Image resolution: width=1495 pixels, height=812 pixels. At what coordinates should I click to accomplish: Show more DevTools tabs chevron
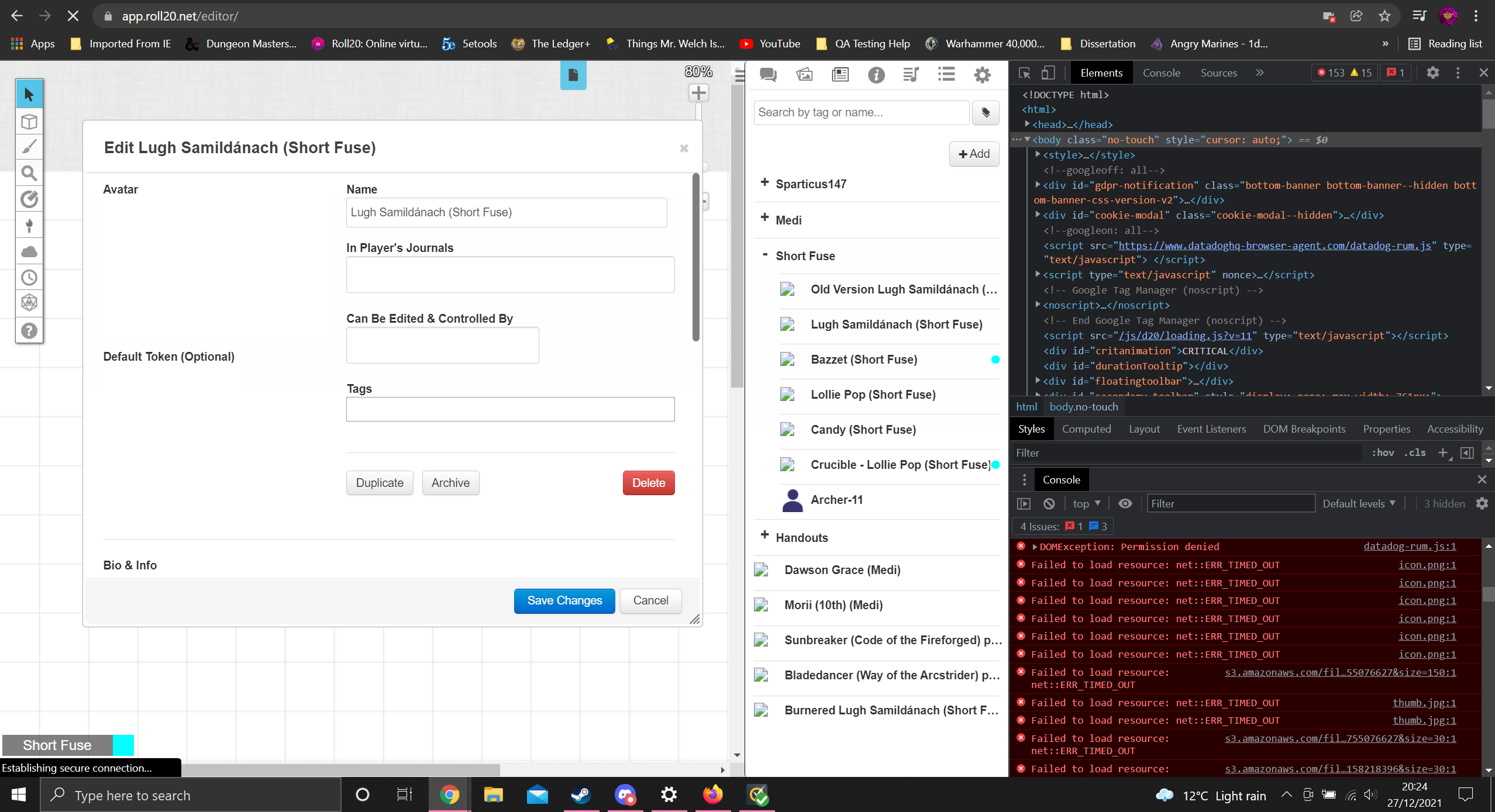click(x=1260, y=72)
